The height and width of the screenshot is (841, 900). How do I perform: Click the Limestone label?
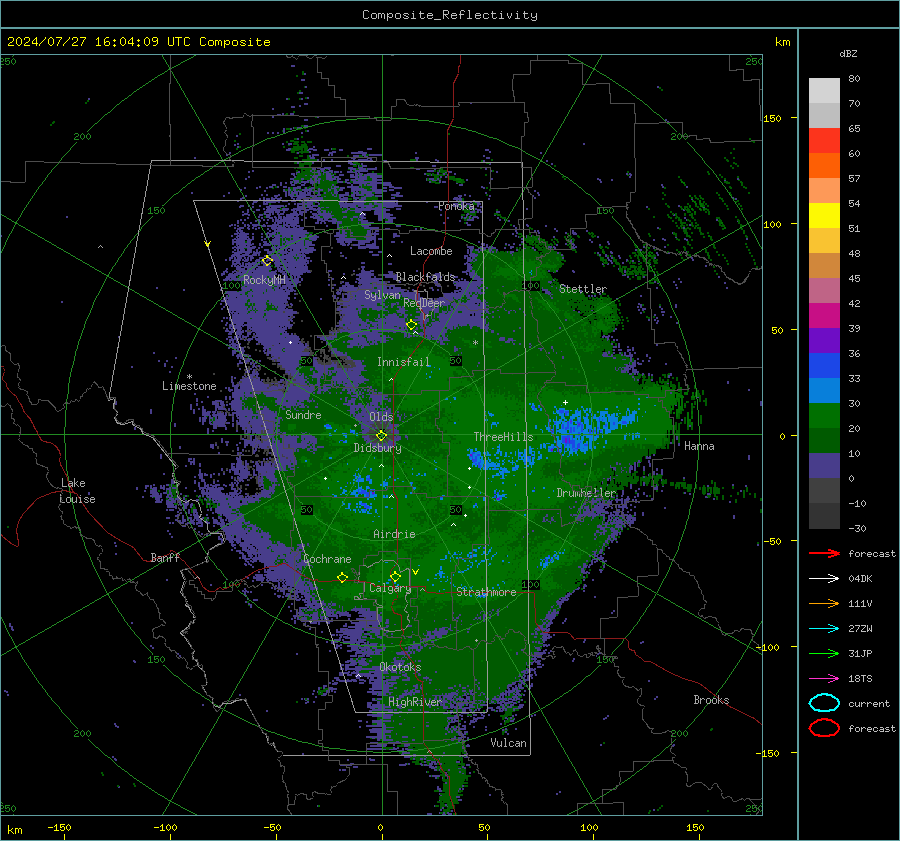point(189,386)
